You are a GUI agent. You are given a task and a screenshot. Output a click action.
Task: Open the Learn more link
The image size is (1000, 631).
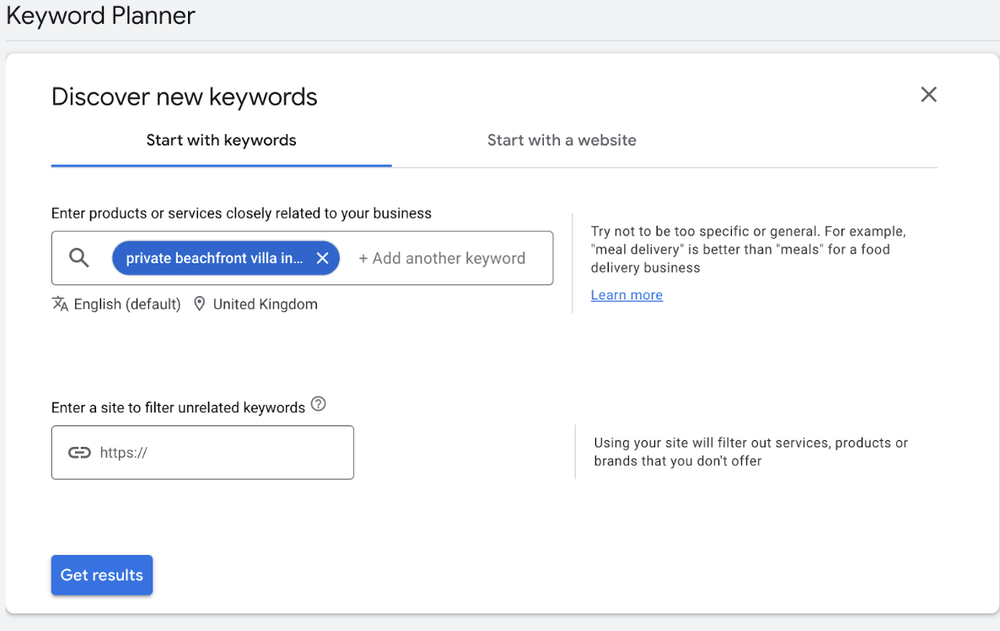pos(626,295)
